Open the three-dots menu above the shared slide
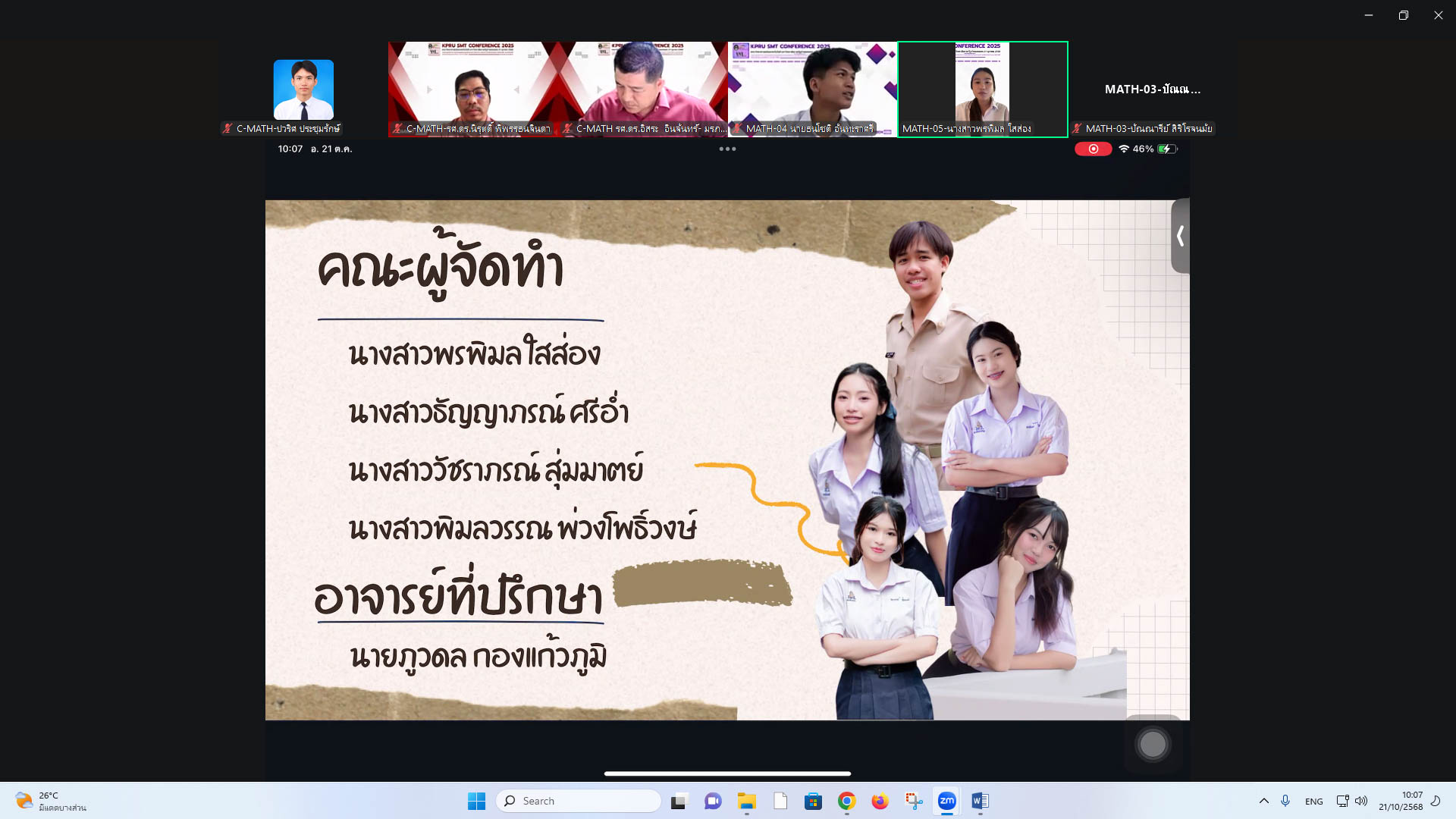This screenshot has width=1456, height=819. tap(727, 149)
